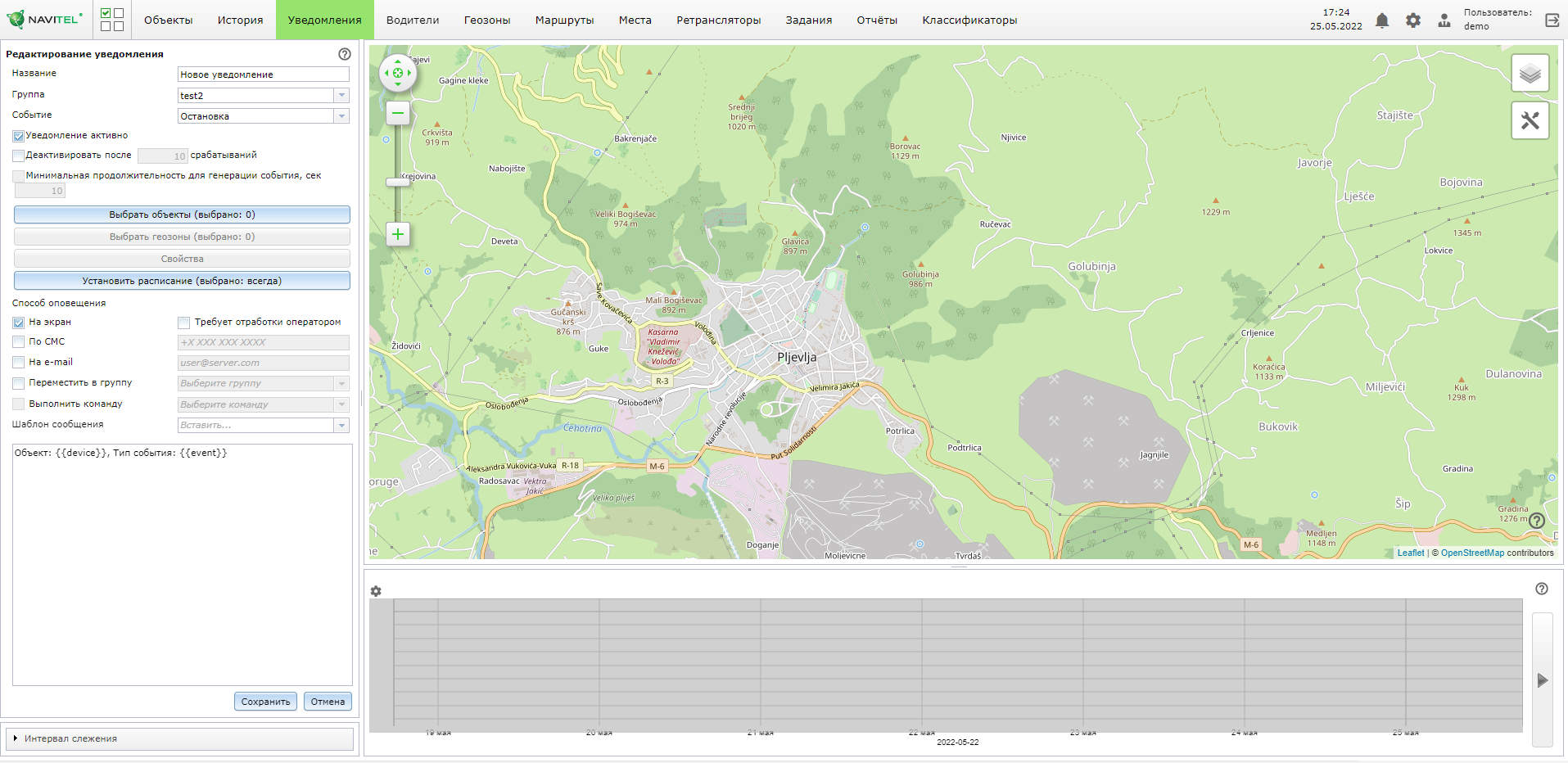
Task: Tick the 'Требует отработки оператором' checkbox
Action: (184, 323)
